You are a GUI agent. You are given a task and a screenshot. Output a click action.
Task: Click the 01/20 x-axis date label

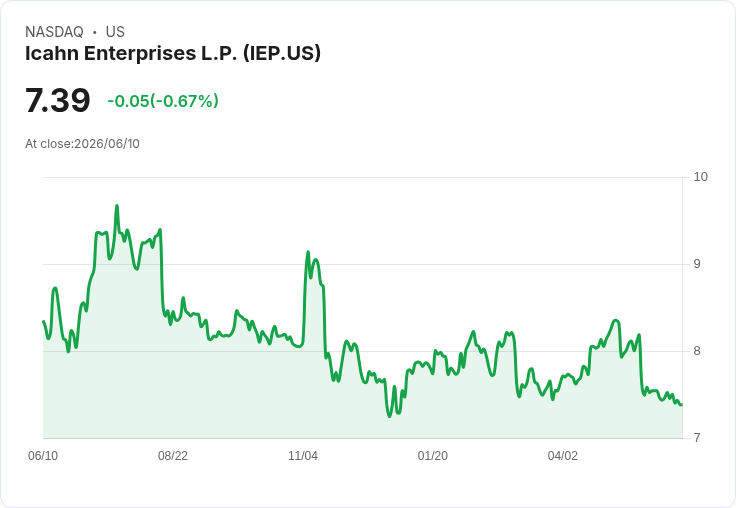(x=432, y=456)
